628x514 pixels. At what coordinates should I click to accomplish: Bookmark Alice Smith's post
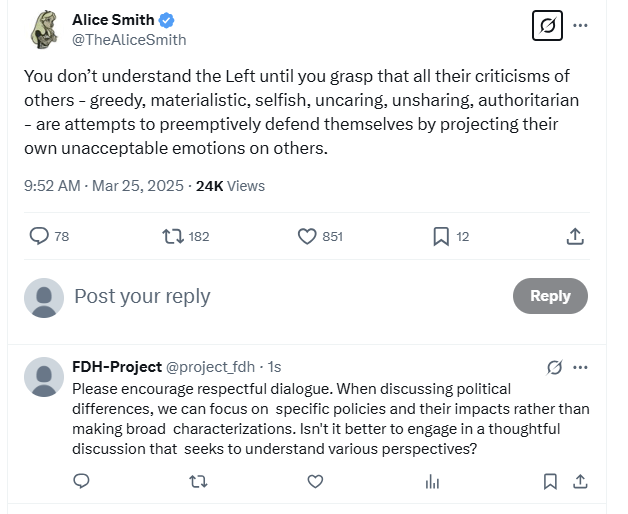pyautogui.click(x=440, y=237)
